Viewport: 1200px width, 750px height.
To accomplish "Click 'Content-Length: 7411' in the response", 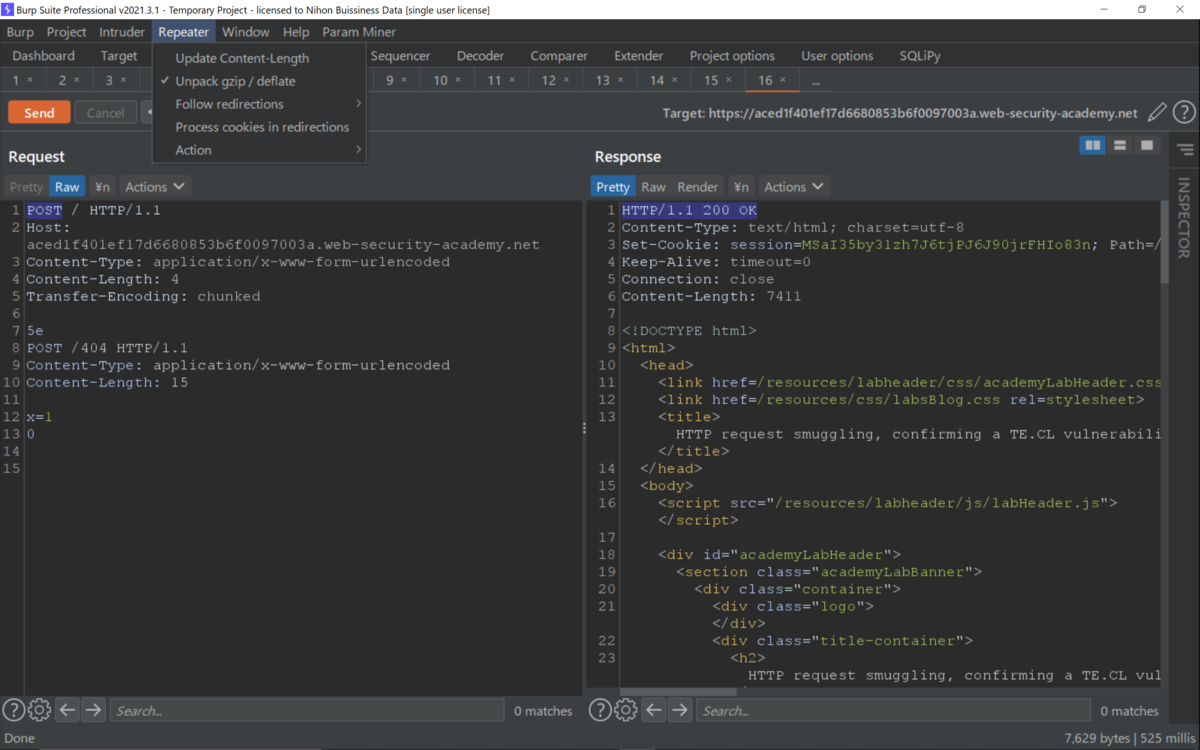I will (x=711, y=296).
